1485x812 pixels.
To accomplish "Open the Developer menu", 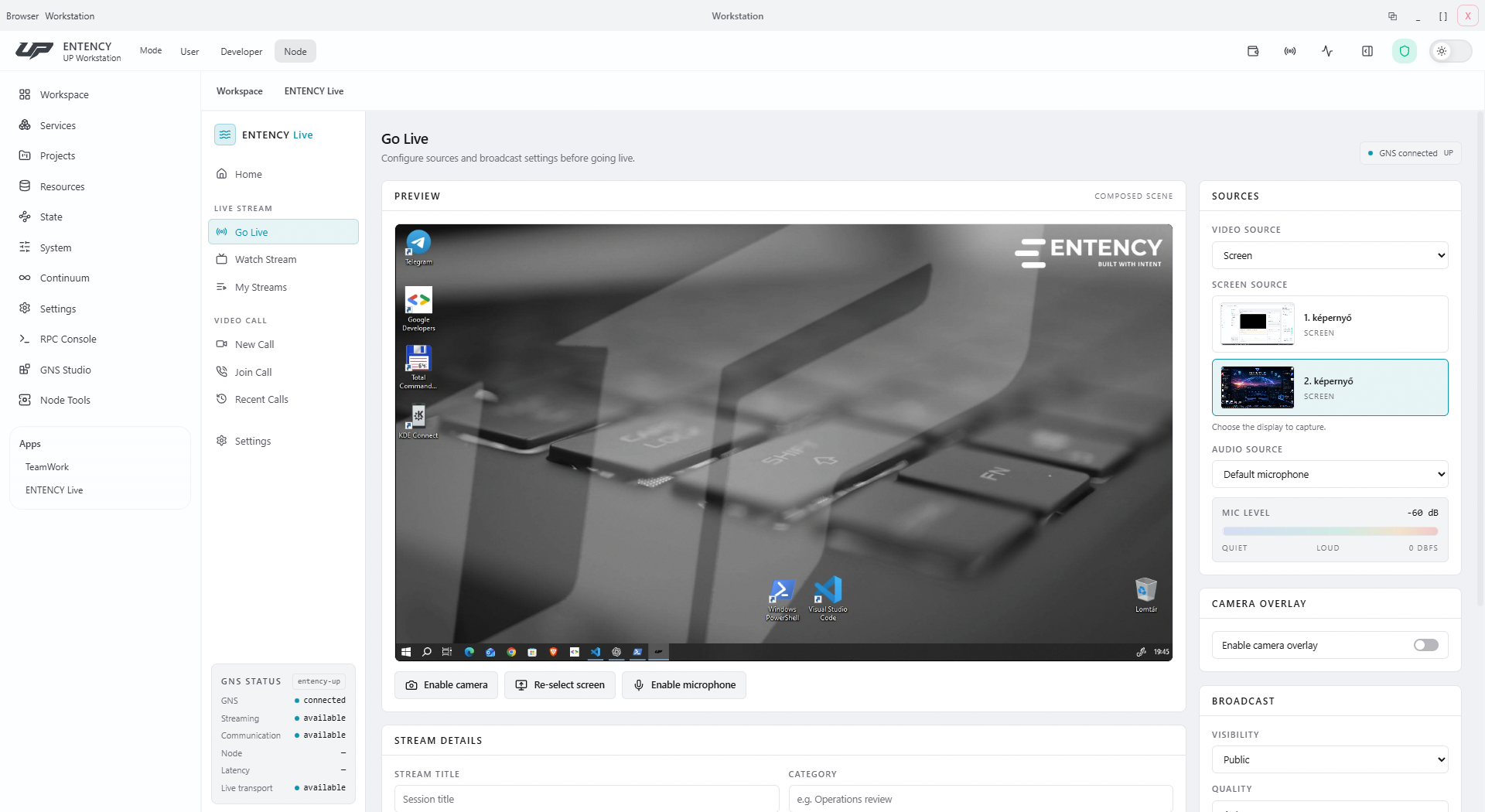I will (x=241, y=51).
